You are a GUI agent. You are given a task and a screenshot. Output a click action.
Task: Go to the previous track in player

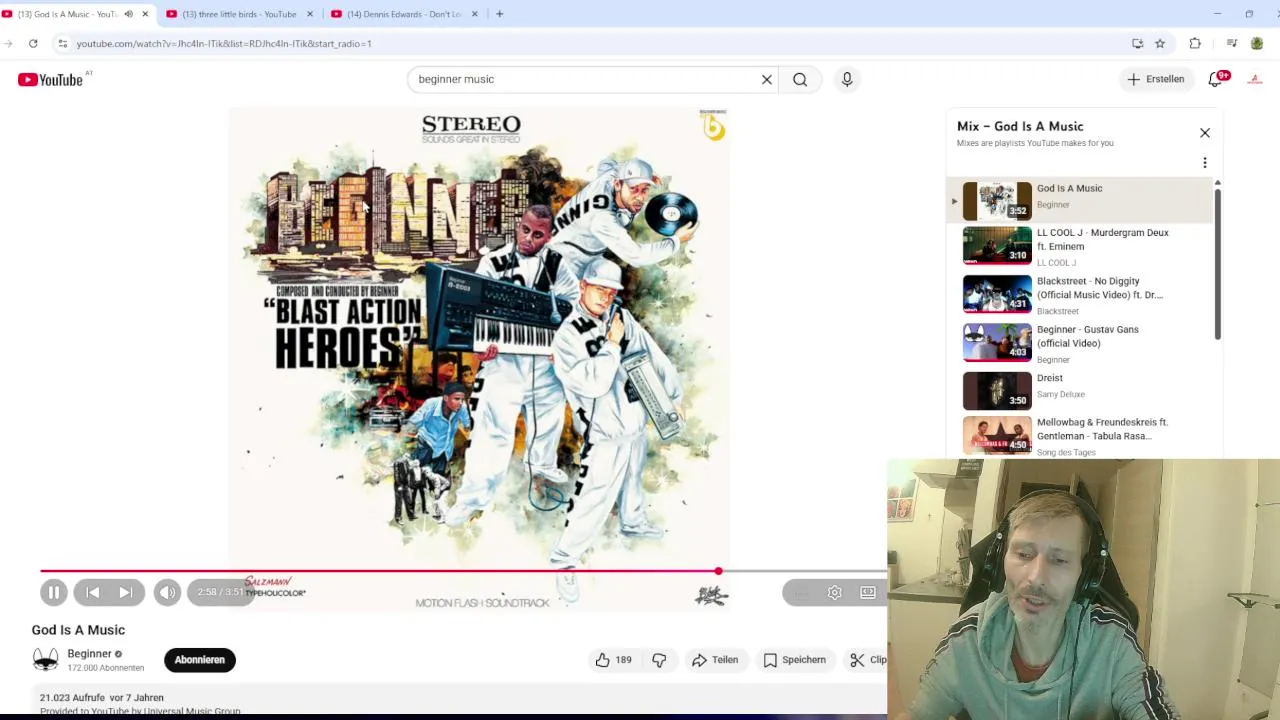click(x=92, y=592)
